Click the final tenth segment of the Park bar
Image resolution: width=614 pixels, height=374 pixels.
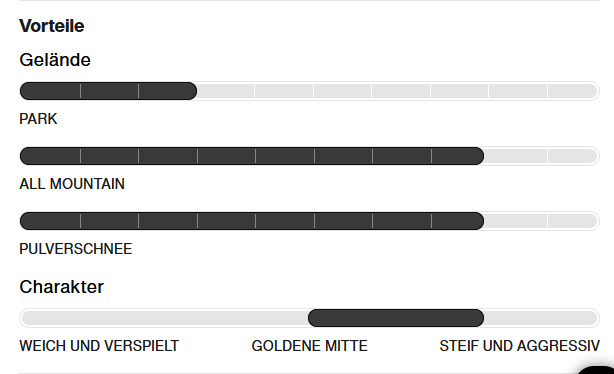572,91
